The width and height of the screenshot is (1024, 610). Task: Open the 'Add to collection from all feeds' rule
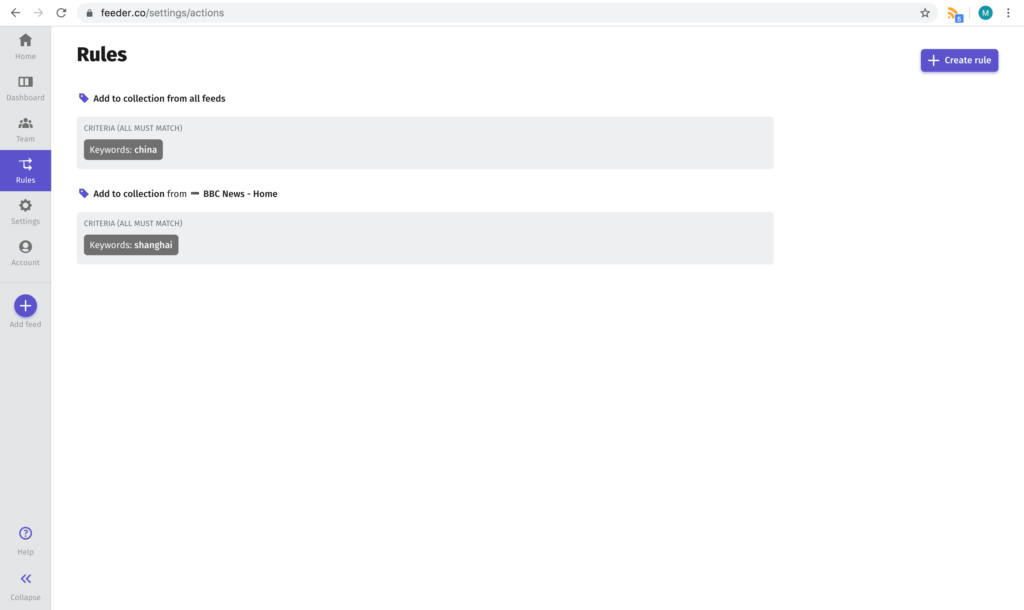point(159,99)
